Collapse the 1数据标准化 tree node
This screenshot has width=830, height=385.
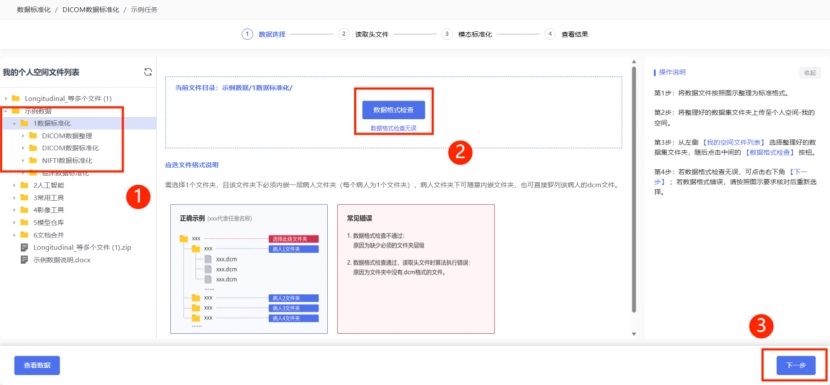[x=14, y=123]
